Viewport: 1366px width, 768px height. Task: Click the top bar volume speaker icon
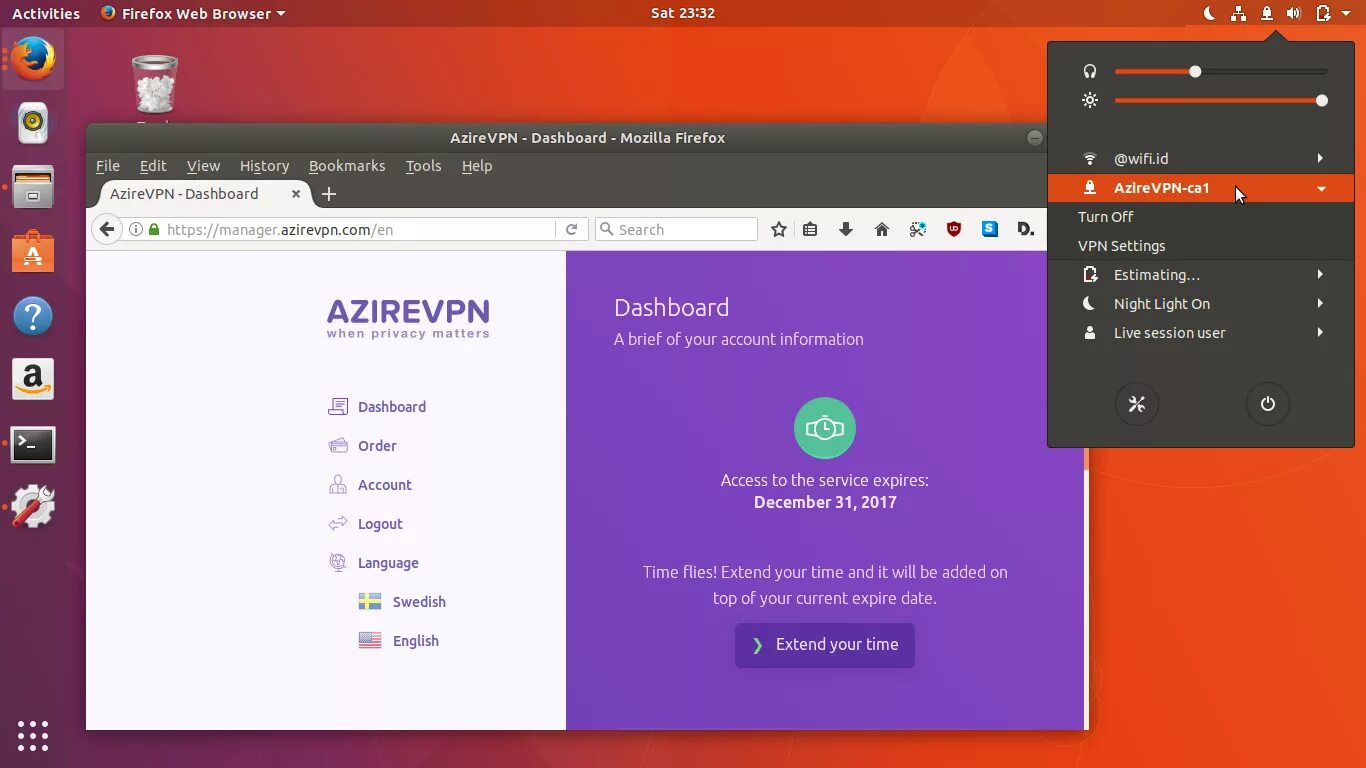pos(1294,13)
